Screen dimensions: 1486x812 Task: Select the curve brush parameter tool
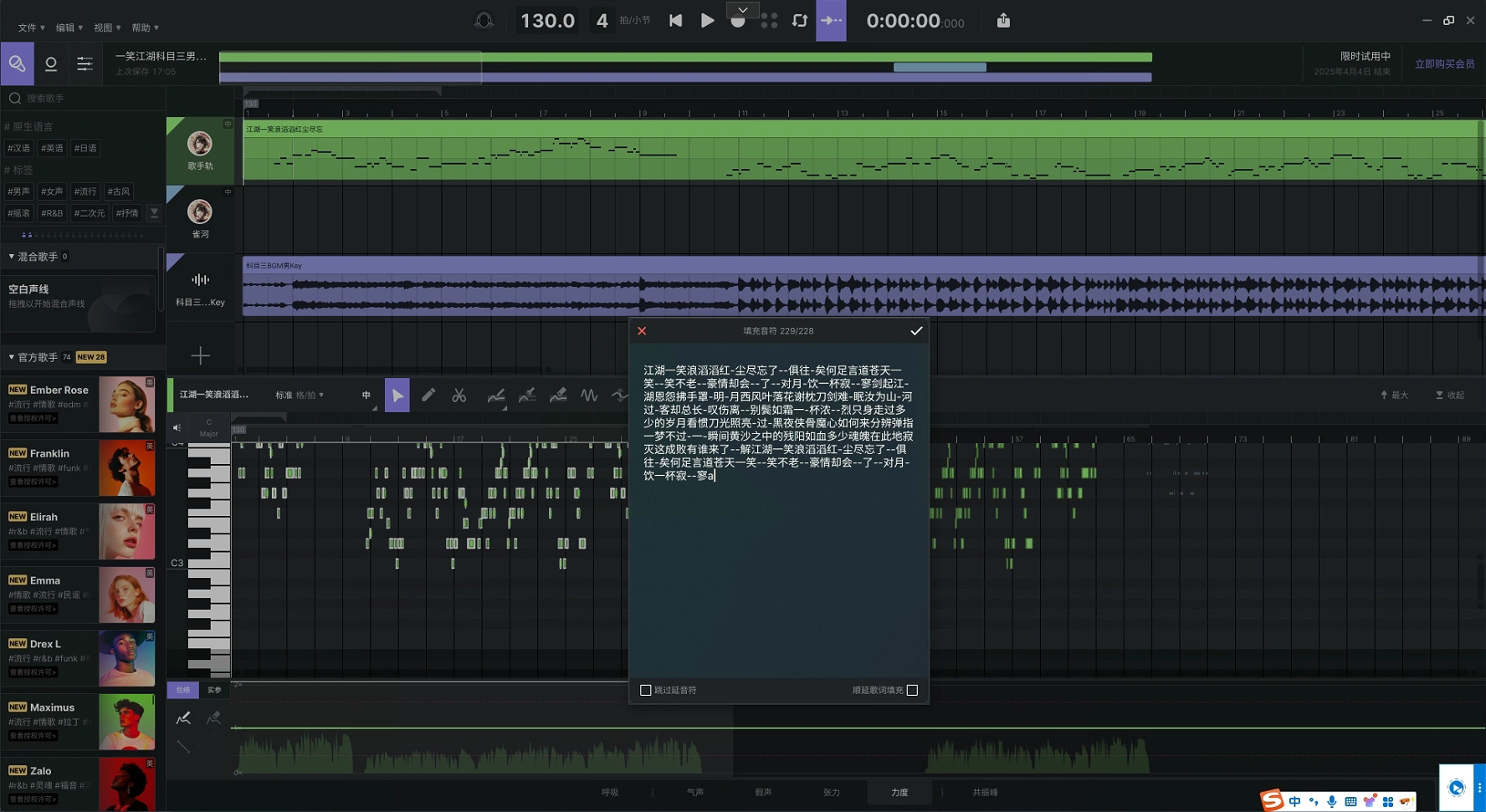coord(527,395)
